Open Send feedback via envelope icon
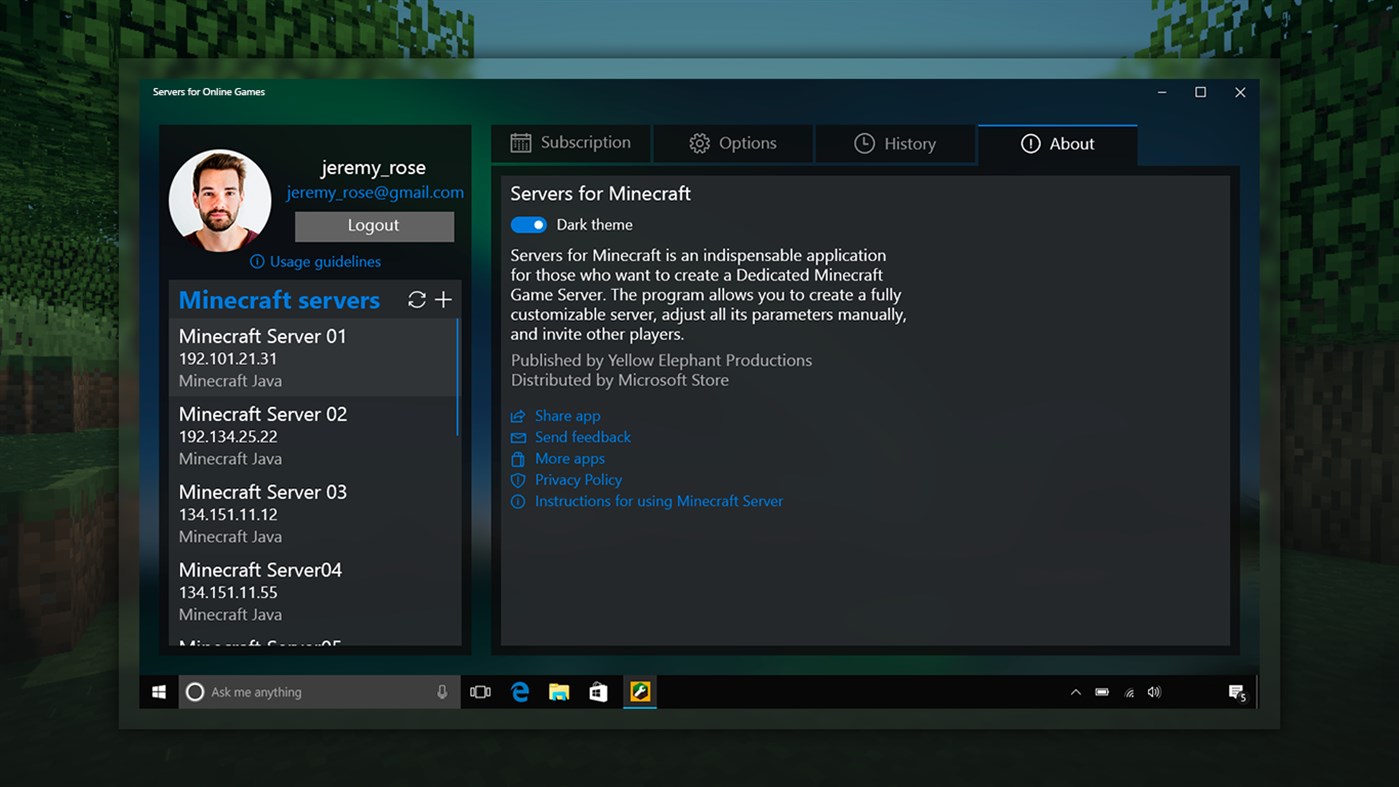The image size is (1399, 787). click(517, 437)
